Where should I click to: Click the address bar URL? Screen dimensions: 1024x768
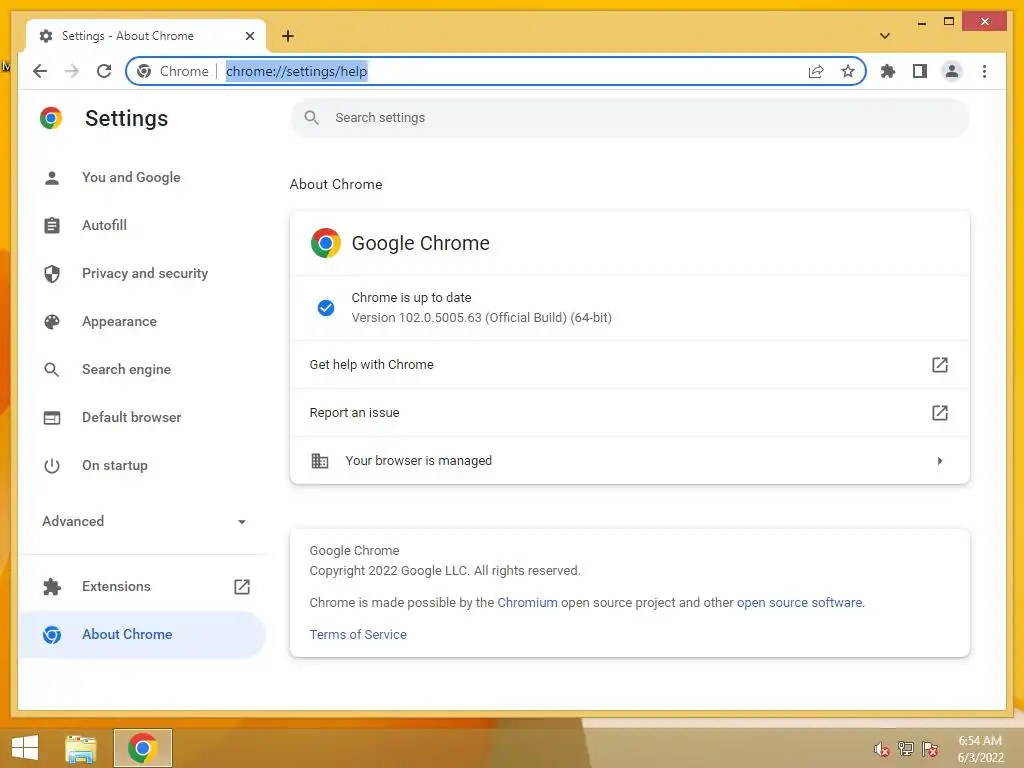297,71
